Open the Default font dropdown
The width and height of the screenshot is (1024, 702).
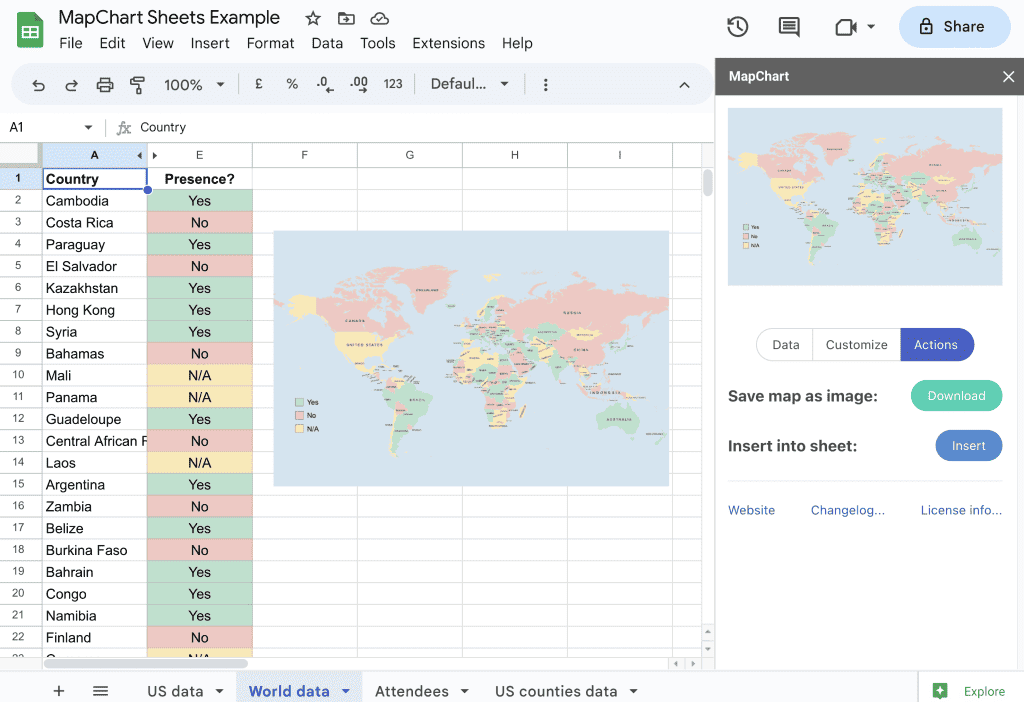470,84
